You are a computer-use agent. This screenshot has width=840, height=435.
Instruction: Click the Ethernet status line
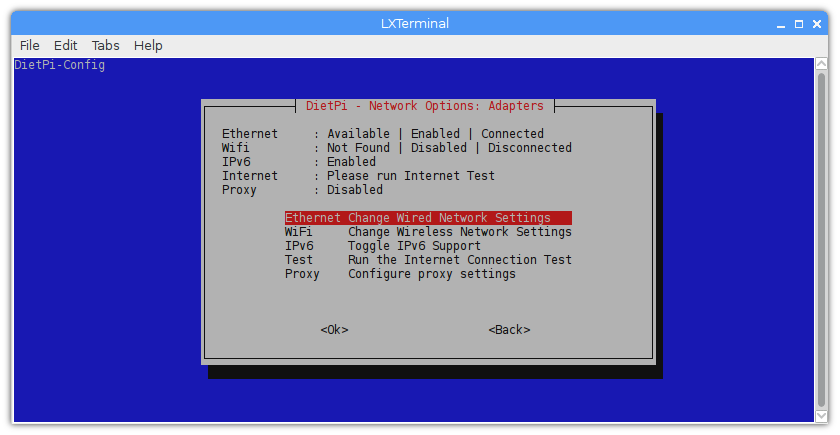coord(383,134)
